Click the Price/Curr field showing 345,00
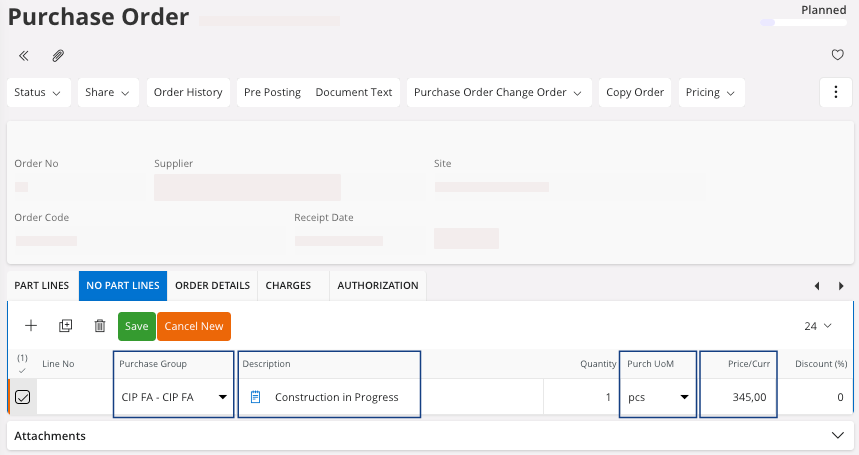This screenshot has height=455, width=859. tap(738, 397)
